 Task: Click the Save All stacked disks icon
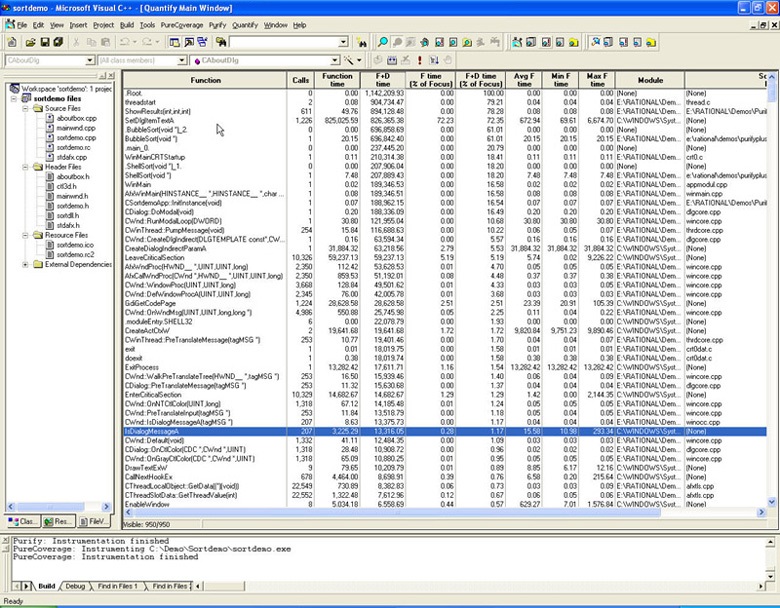coord(58,43)
